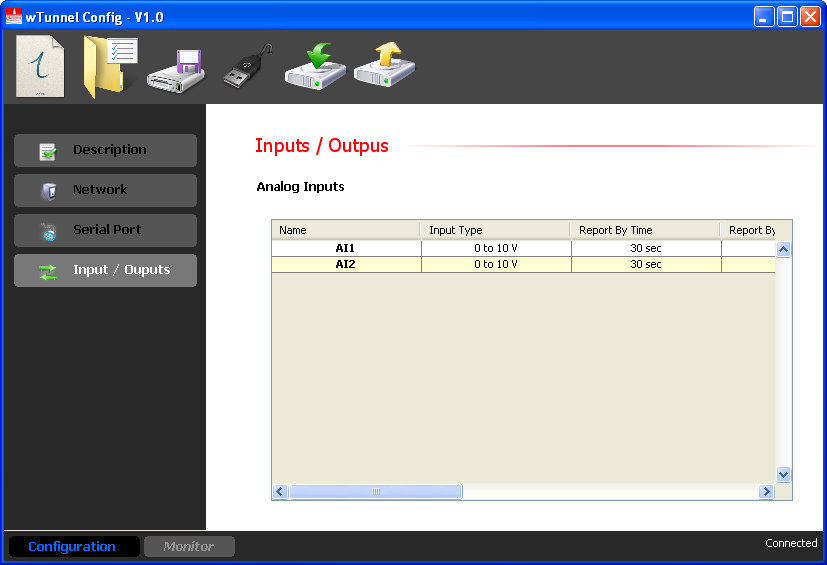The height and width of the screenshot is (565, 827).
Task: Click horizontal scrollbar right arrow
Action: 767,492
